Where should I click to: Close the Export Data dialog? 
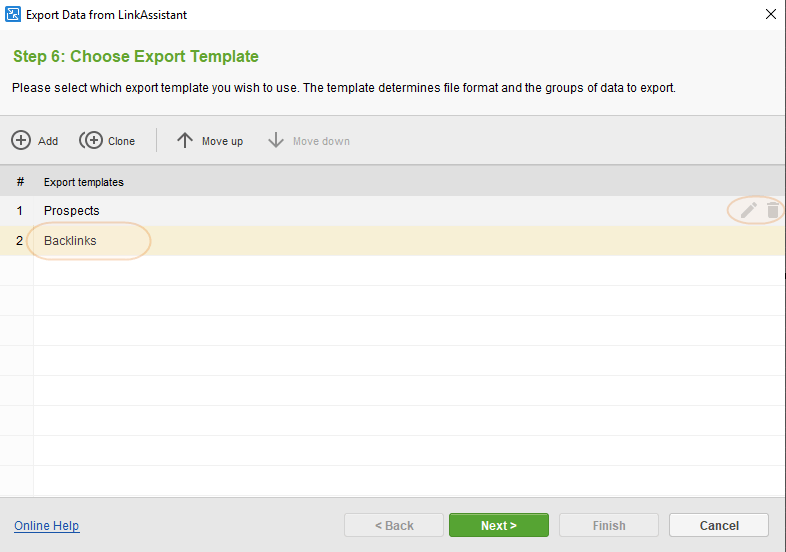click(x=771, y=14)
